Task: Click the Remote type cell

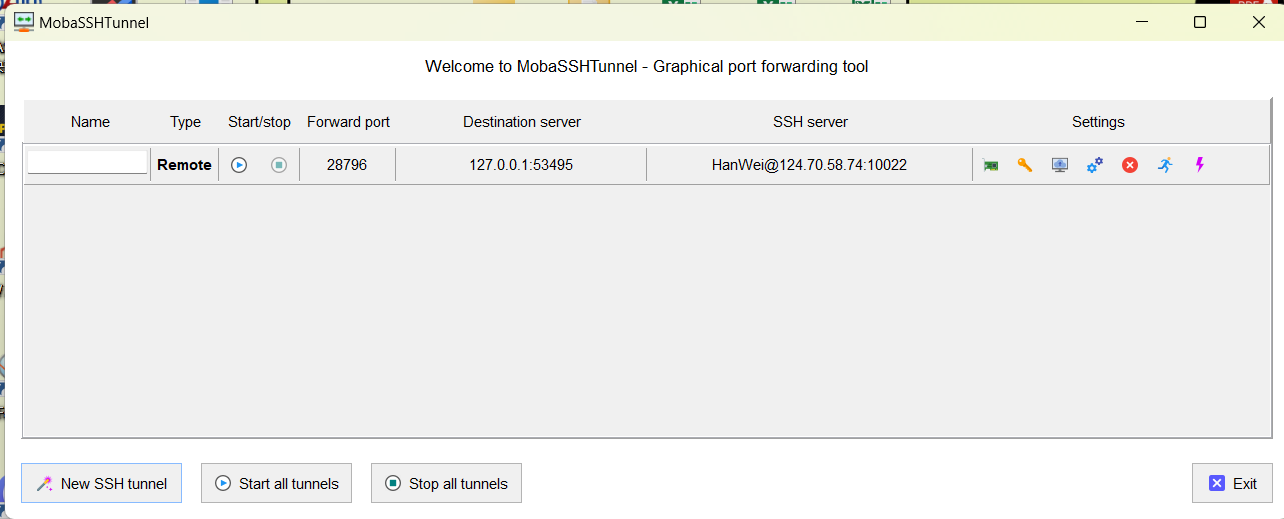Action: [x=185, y=165]
